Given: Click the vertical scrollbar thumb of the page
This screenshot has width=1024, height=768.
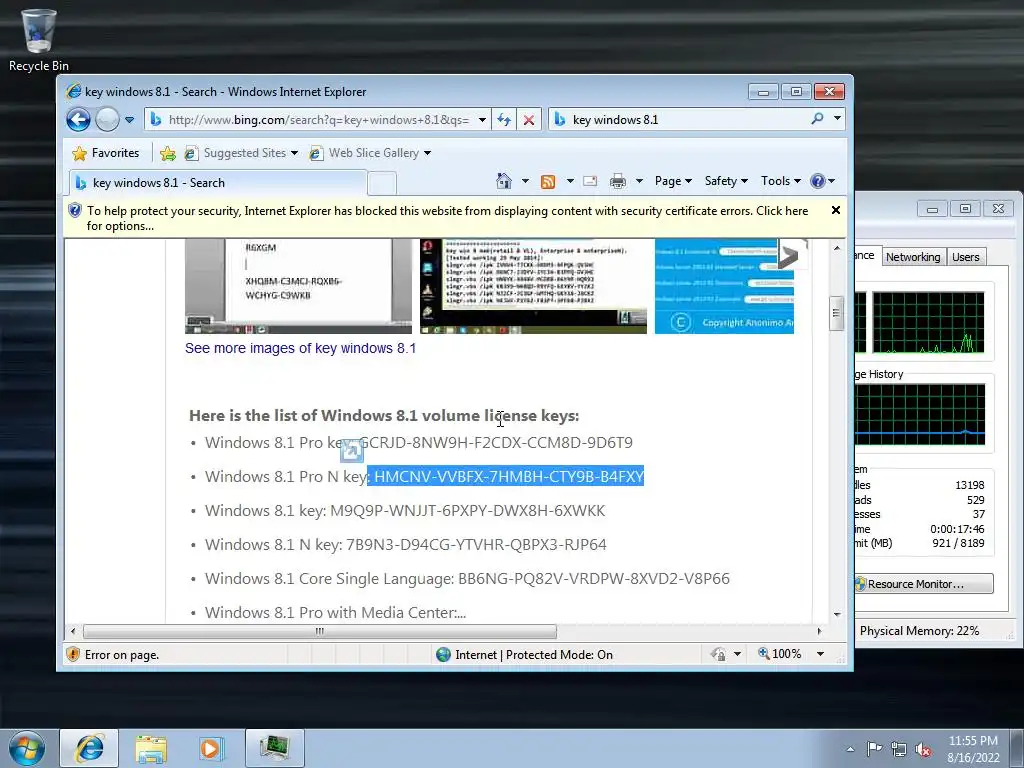Looking at the screenshot, I should [837, 313].
